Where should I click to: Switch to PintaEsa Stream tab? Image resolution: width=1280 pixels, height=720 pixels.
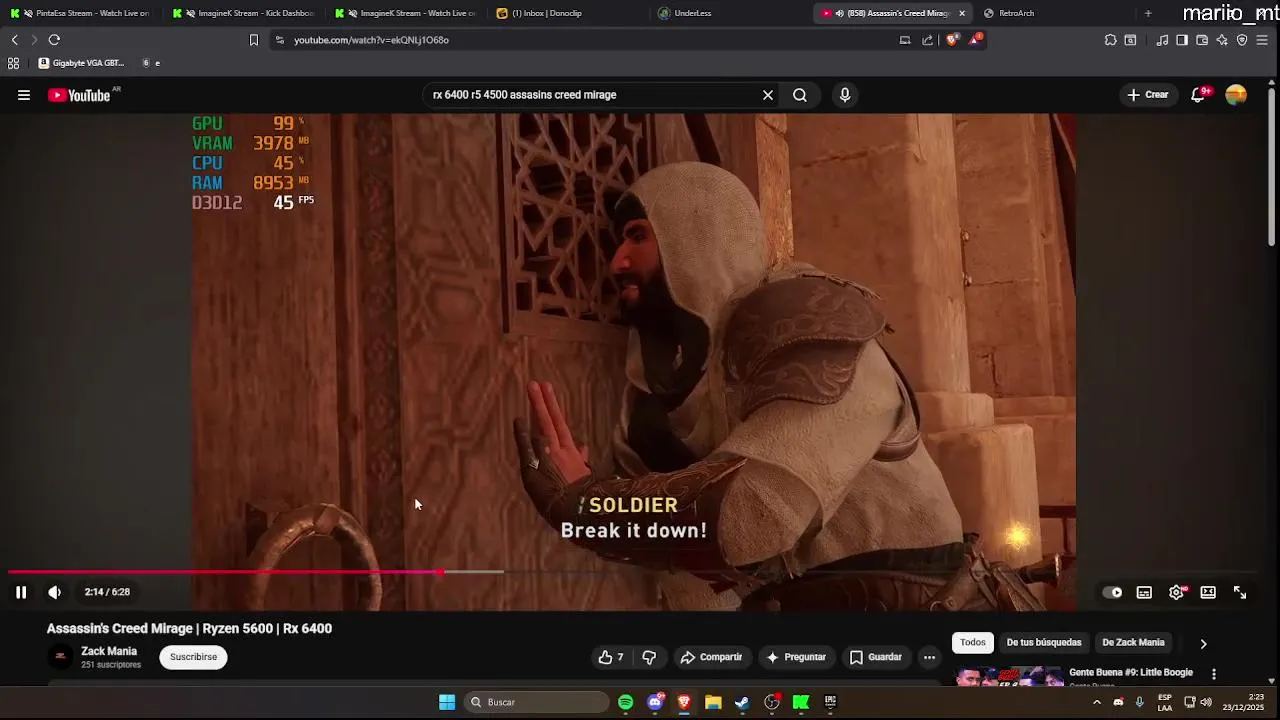click(x=82, y=13)
